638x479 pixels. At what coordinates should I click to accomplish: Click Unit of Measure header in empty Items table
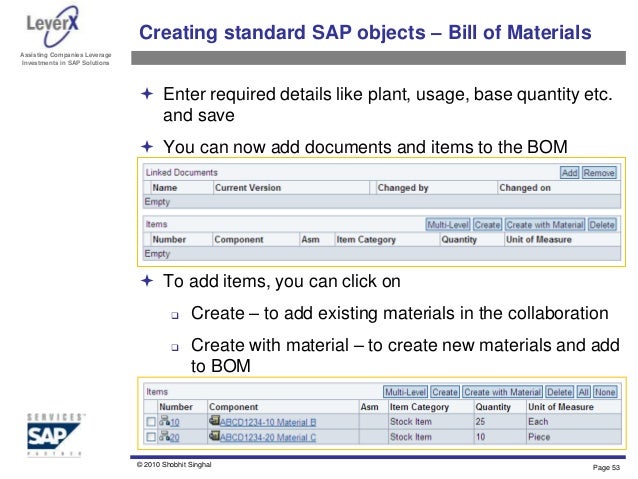pos(539,239)
